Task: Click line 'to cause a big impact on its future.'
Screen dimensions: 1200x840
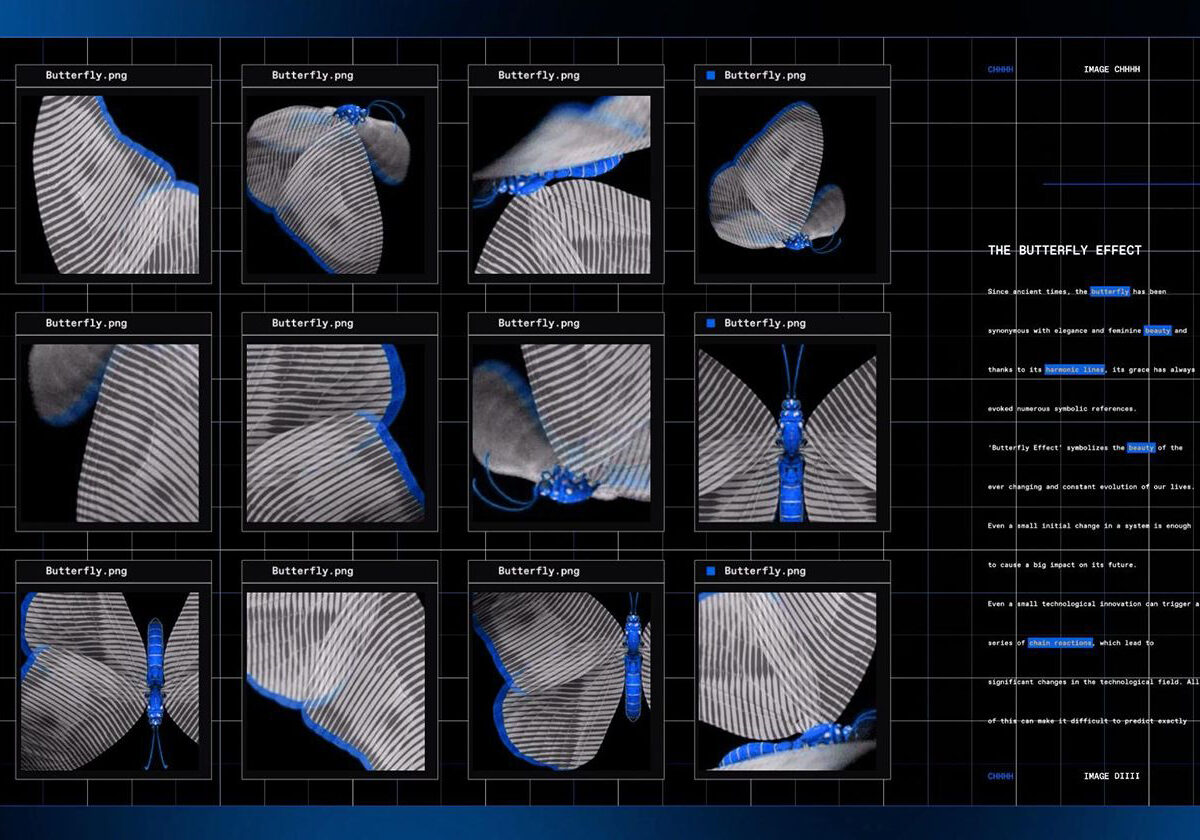Action: point(1062,565)
